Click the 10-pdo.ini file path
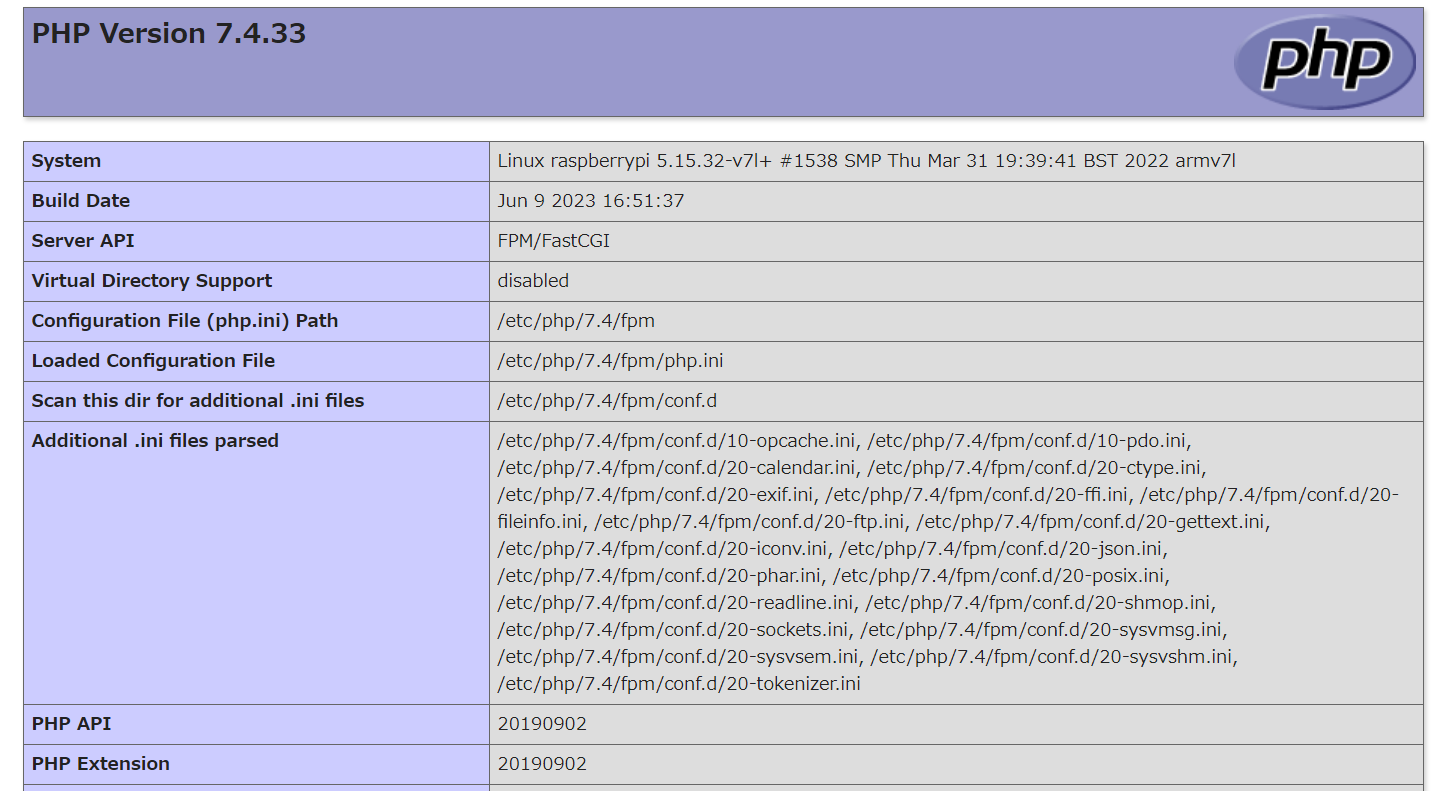1445x791 pixels. (x=1028, y=441)
